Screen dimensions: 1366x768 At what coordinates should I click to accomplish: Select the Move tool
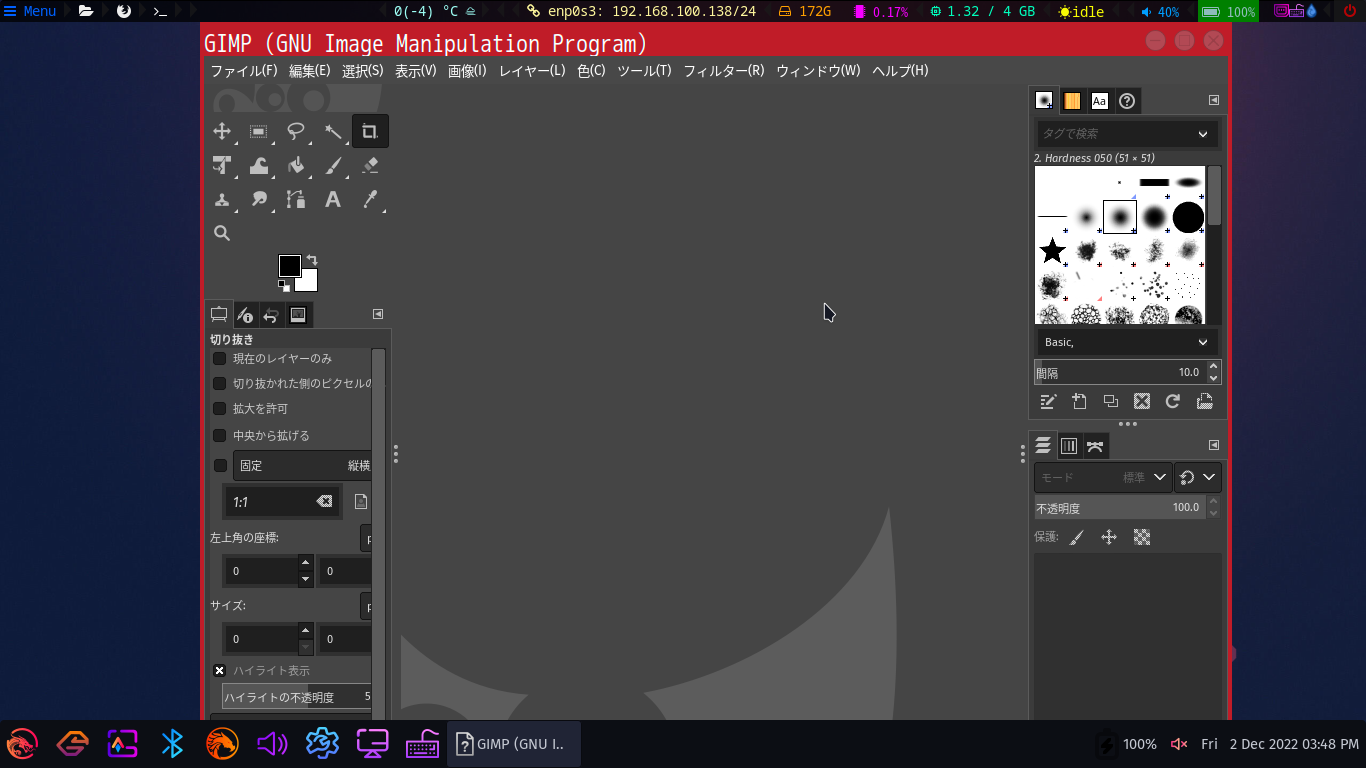pyautogui.click(x=222, y=131)
